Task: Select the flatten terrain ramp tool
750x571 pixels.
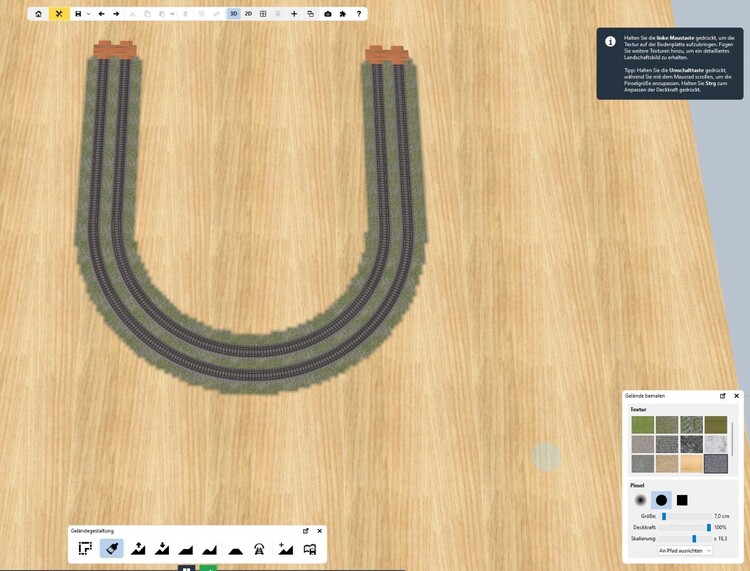Action: point(186,549)
